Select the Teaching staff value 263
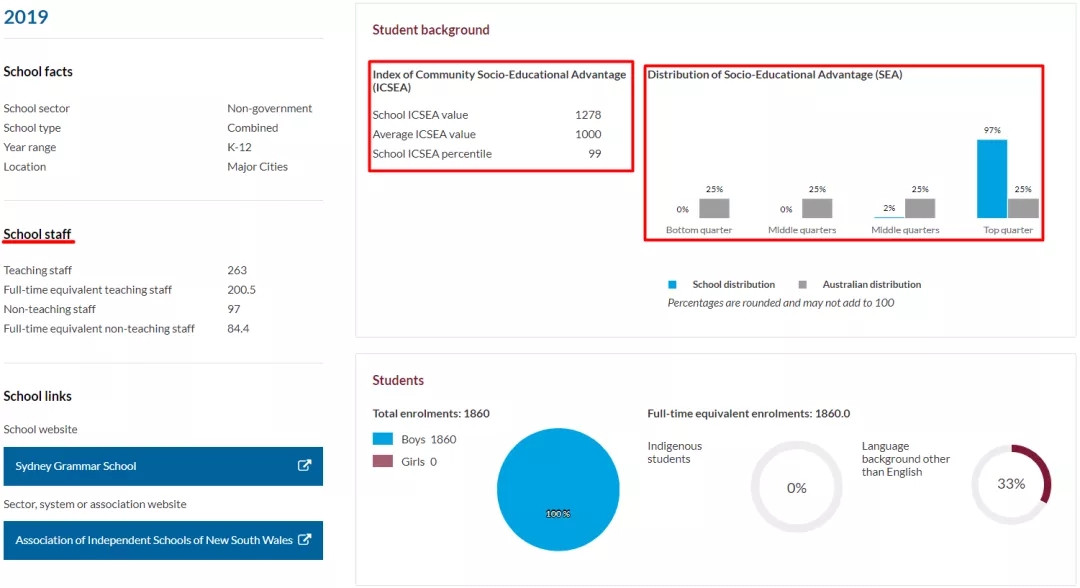This screenshot has width=1080, height=588. 237,270
